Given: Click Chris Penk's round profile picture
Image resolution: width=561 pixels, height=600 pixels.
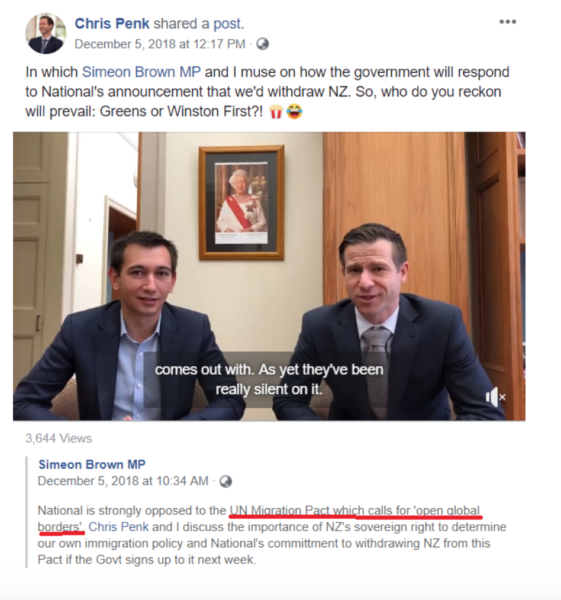Looking at the screenshot, I should (x=46, y=33).
